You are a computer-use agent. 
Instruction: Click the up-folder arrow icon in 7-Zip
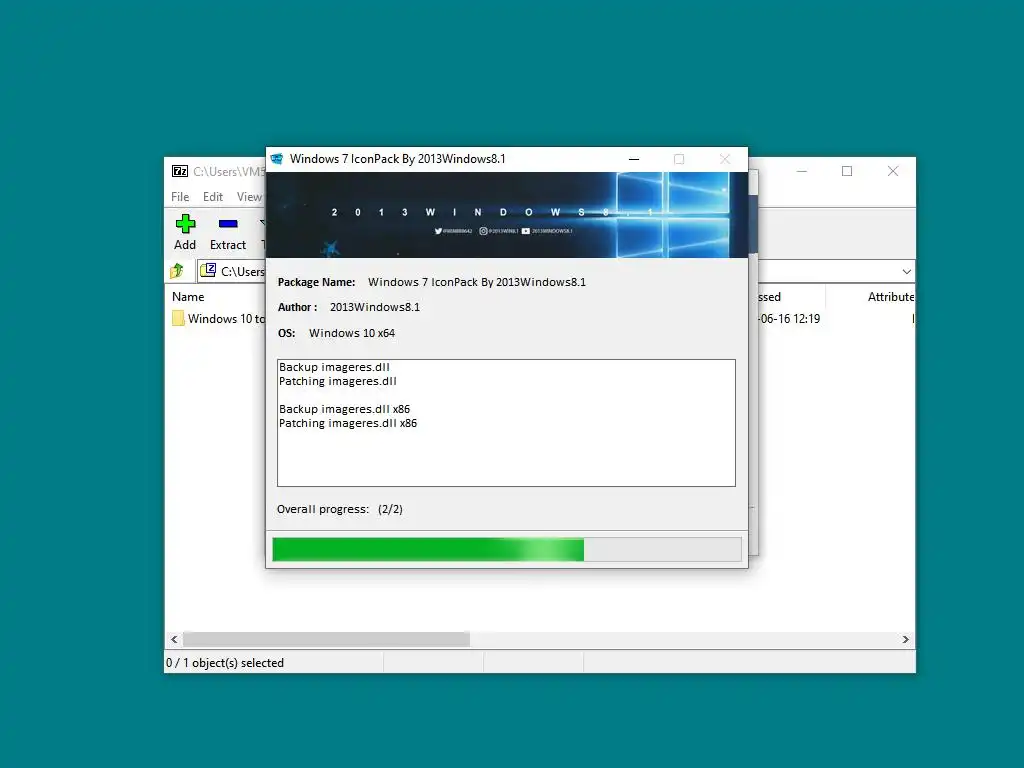click(177, 270)
